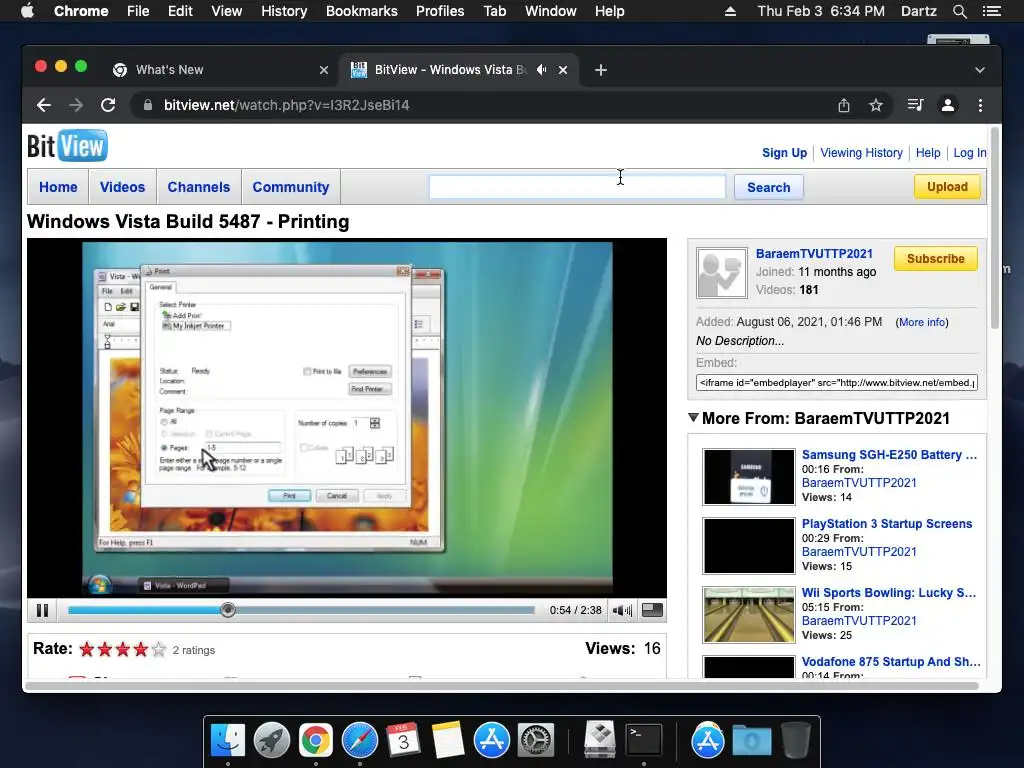Reload the BitView page
This screenshot has height=768, width=1024.
pos(108,105)
